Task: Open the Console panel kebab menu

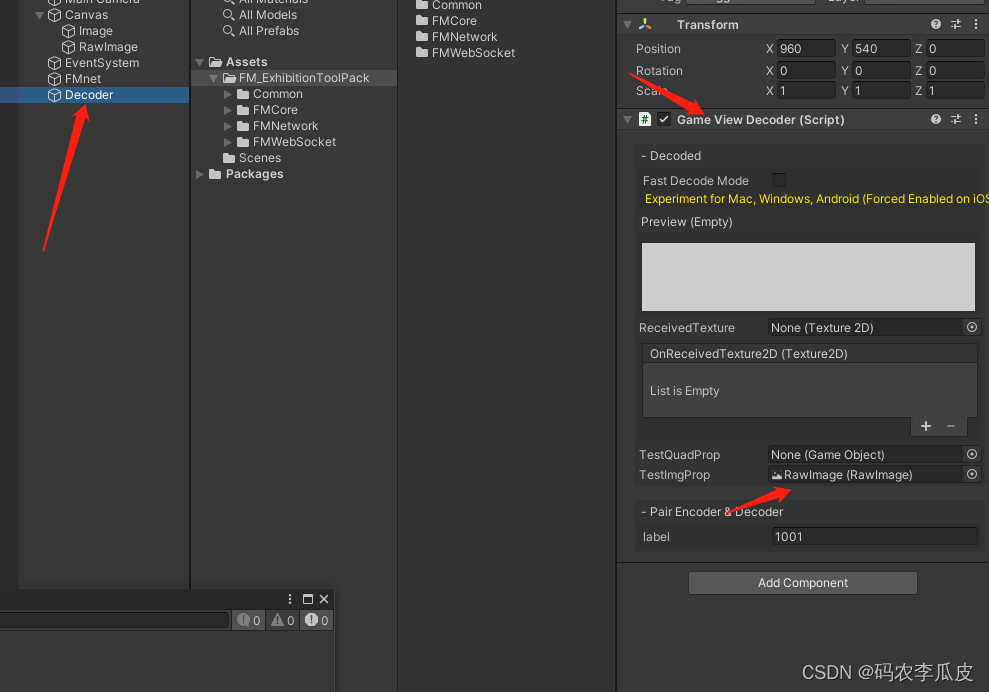Action: (x=290, y=598)
